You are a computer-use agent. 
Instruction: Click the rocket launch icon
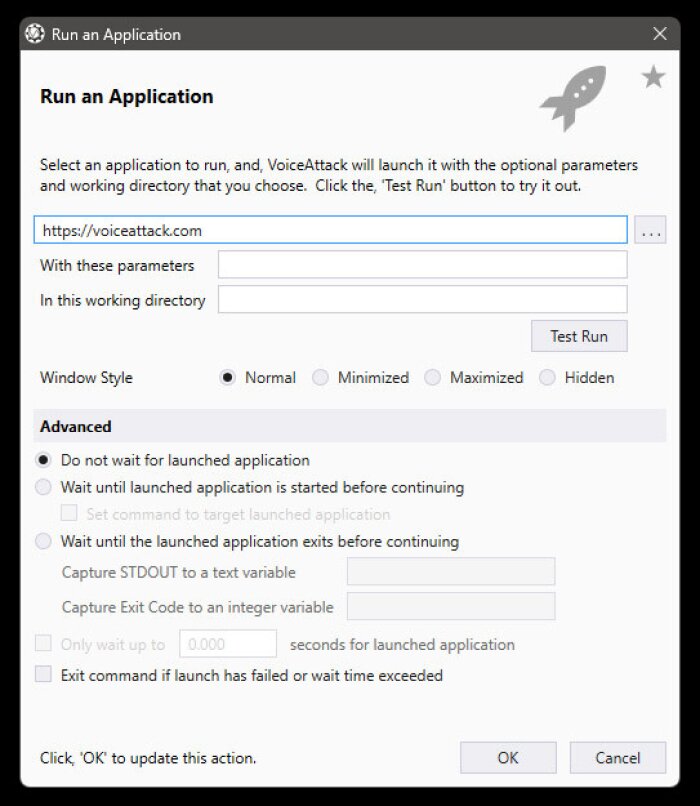[x=573, y=98]
